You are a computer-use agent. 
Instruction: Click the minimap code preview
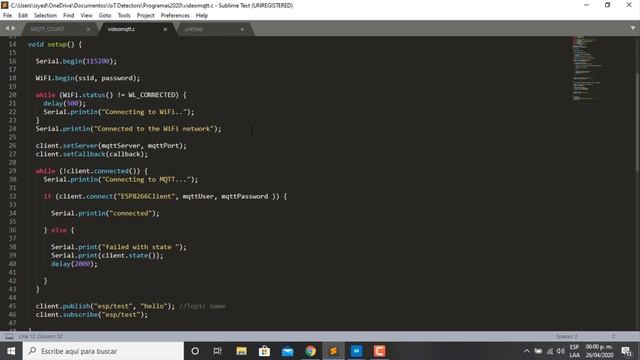[x=587, y=68]
